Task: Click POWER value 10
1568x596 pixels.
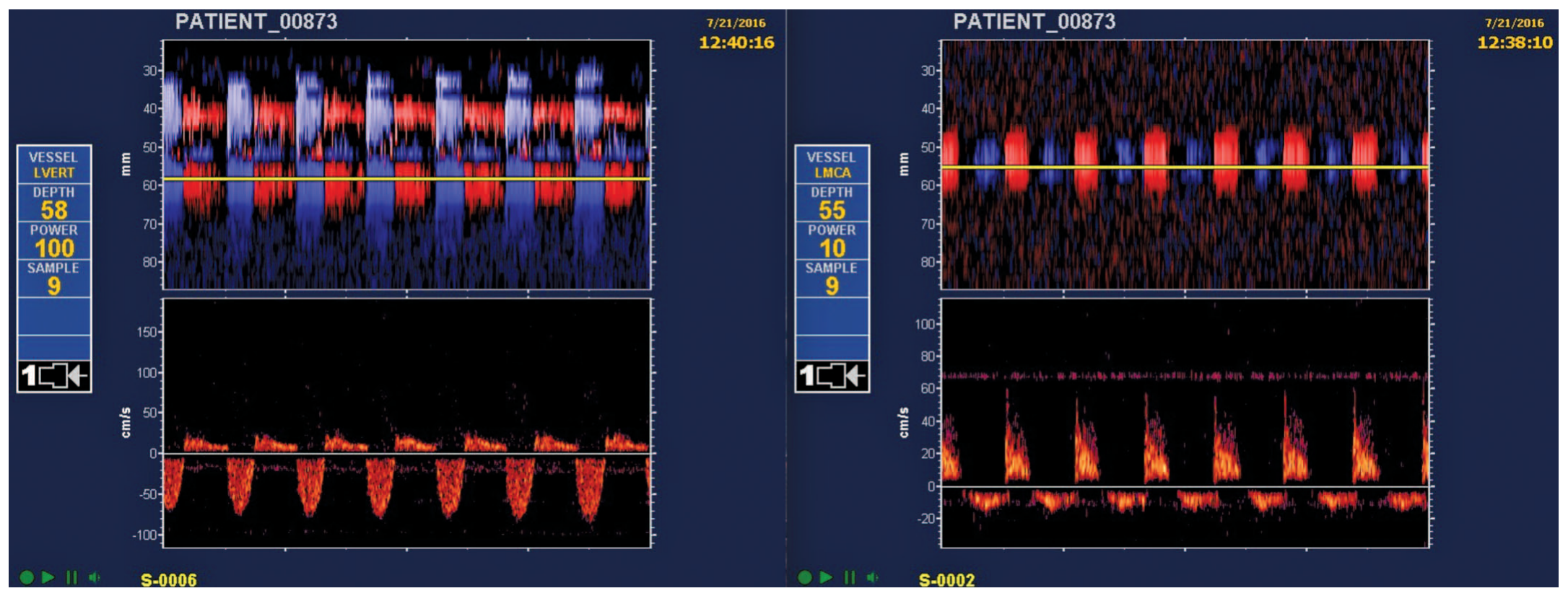Action: tap(832, 248)
